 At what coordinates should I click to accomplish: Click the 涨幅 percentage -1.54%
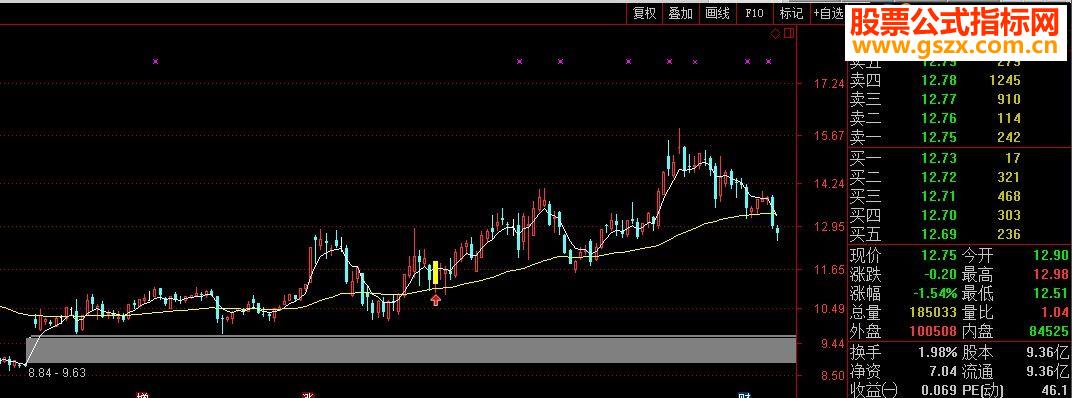click(x=934, y=294)
